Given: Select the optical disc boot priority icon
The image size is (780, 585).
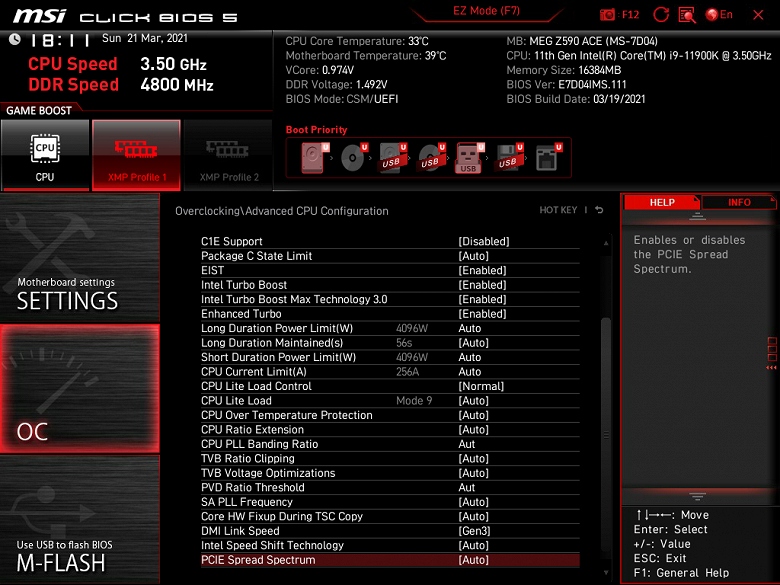Looking at the screenshot, I should [x=354, y=158].
